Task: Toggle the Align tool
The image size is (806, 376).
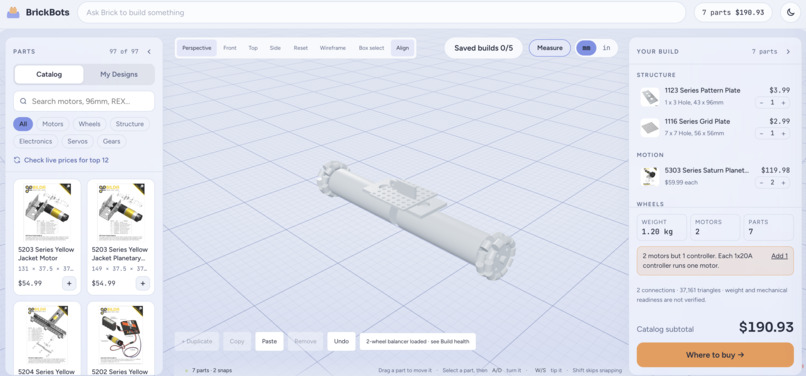Action: point(402,48)
